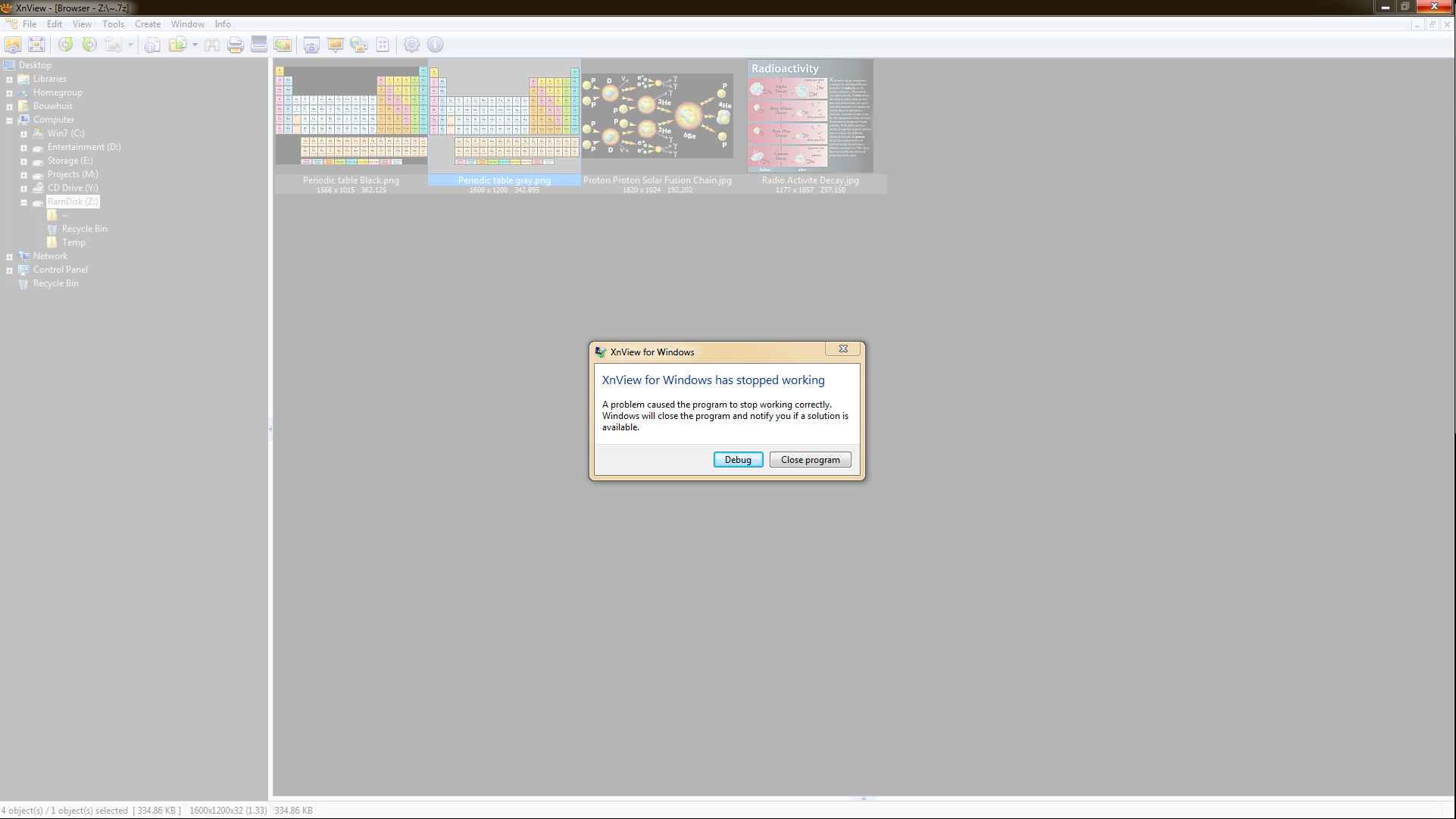Image resolution: width=1456 pixels, height=819 pixels.
Task: Open the Tools menu
Action: pos(113,24)
